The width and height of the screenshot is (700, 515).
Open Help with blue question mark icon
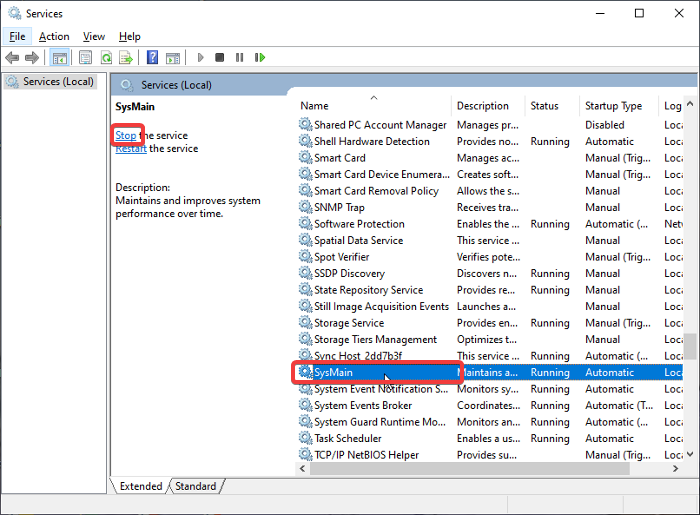click(x=152, y=58)
